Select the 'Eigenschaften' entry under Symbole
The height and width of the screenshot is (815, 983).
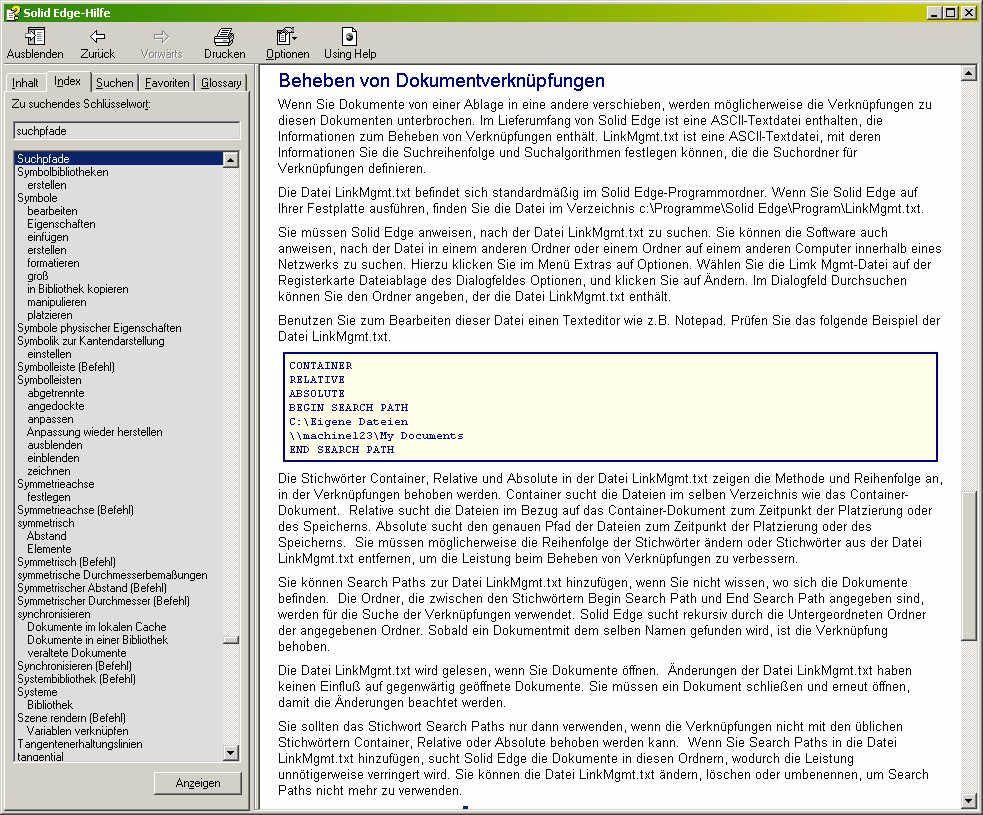pyautogui.click(x=61, y=224)
